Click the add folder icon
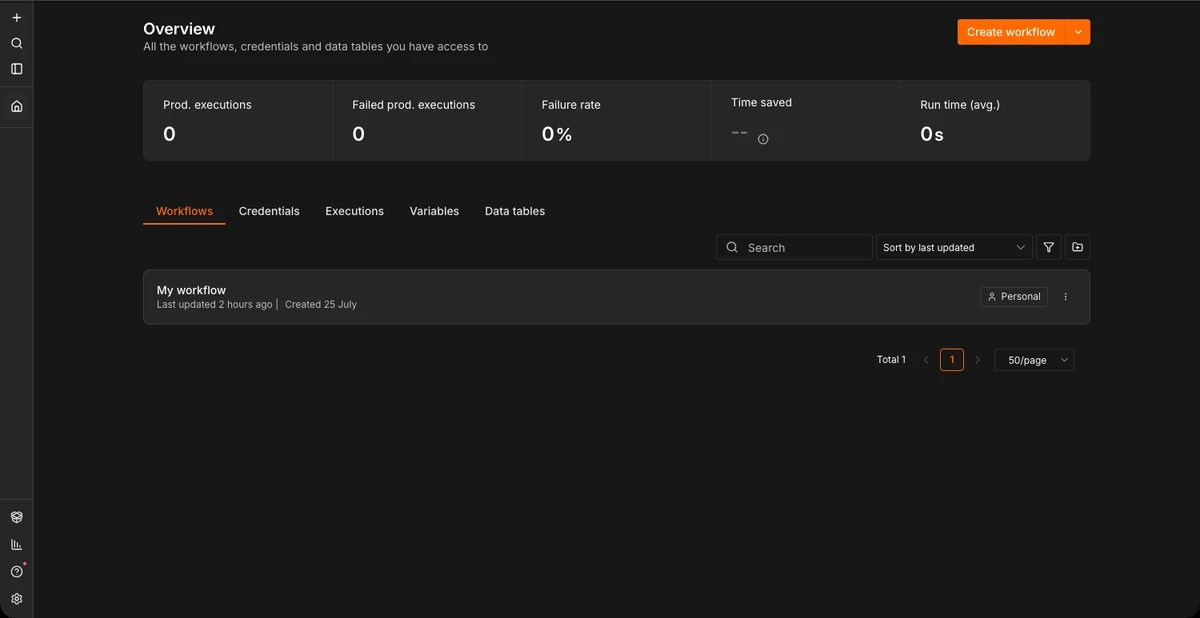This screenshot has height=618, width=1200. tap(1077, 247)
